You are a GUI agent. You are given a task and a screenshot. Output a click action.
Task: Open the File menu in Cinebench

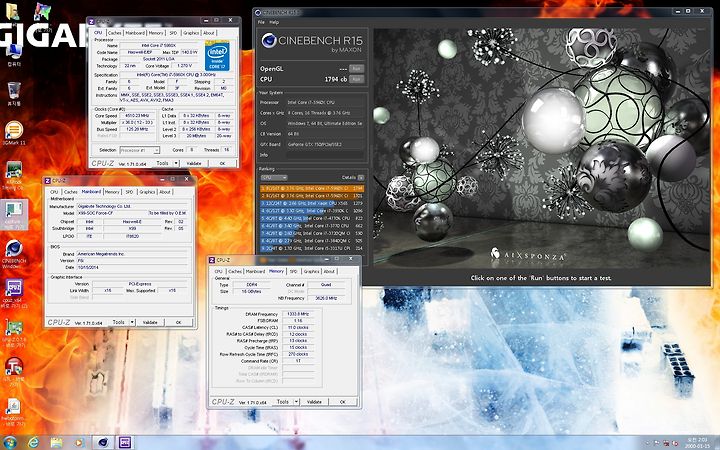pos(261,22)
